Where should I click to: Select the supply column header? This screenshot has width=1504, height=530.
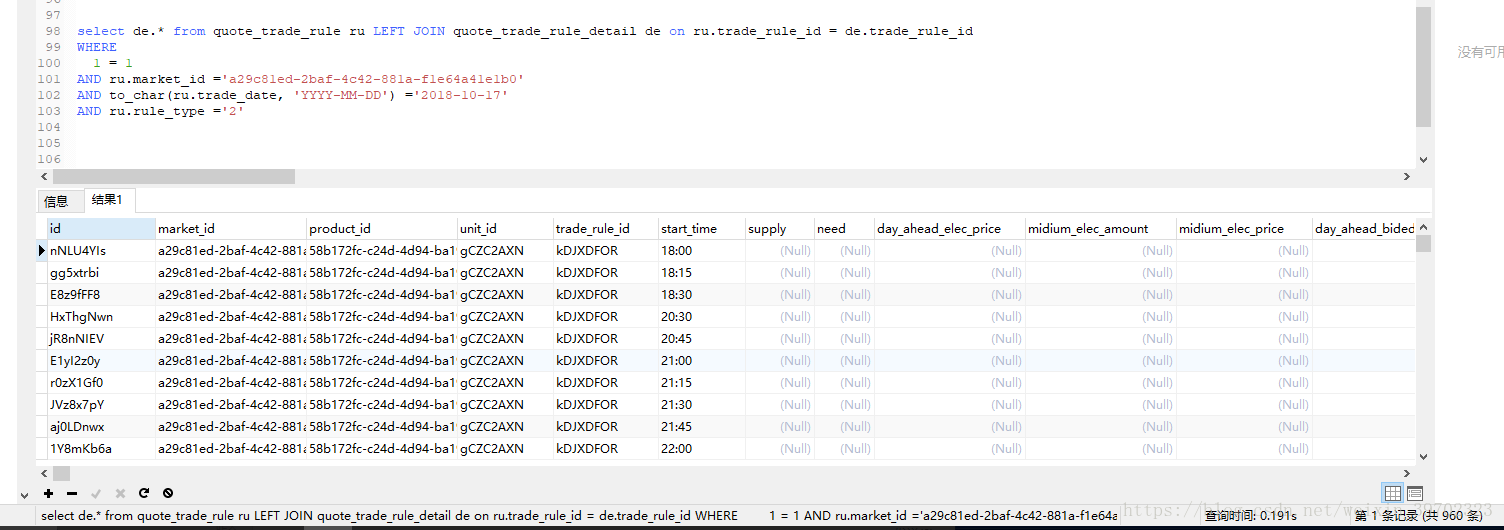point(780,228)
